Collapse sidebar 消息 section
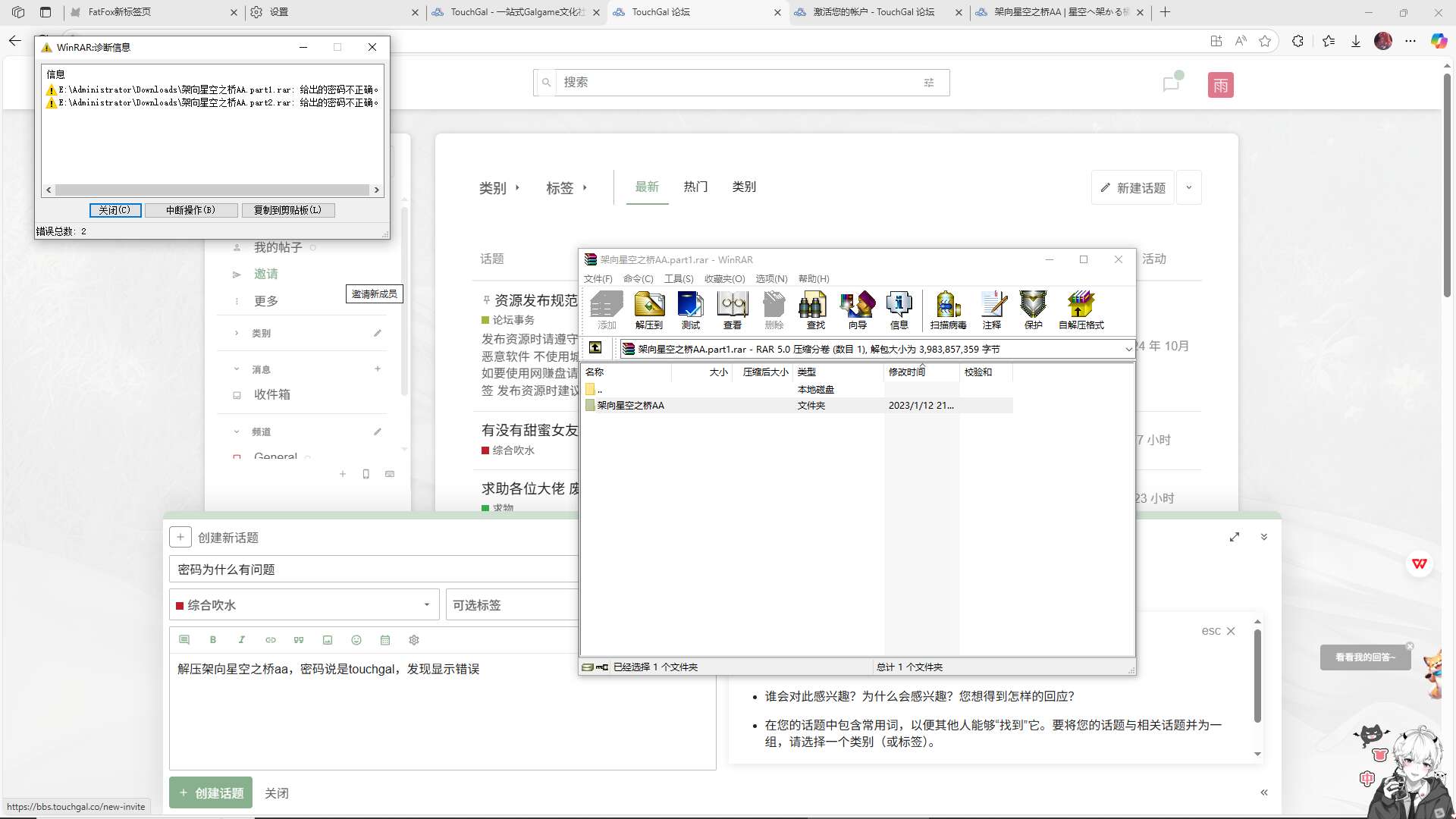 pyautogui.click(x=237, y=369)
